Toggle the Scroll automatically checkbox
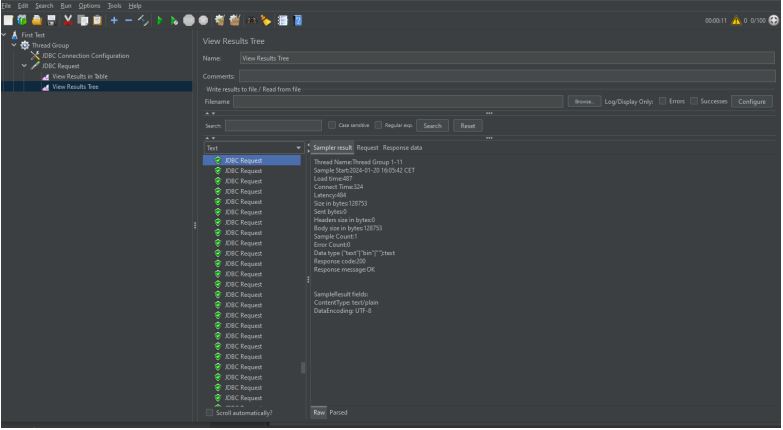This screenshot has height=430, width=783. 209,412
